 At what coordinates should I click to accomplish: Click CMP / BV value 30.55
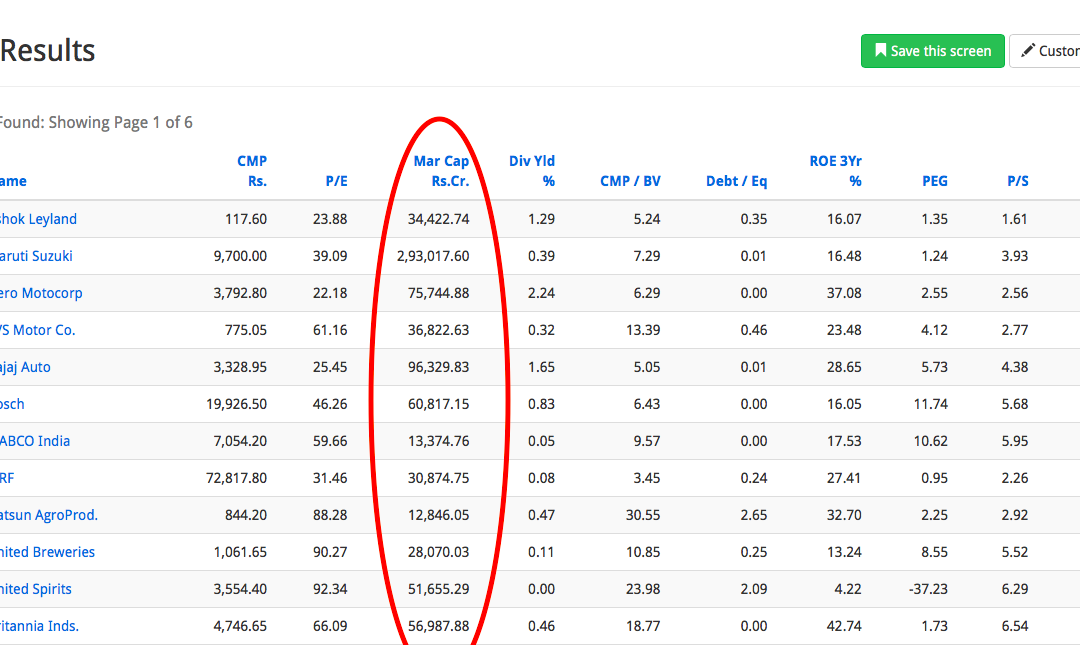643,515
